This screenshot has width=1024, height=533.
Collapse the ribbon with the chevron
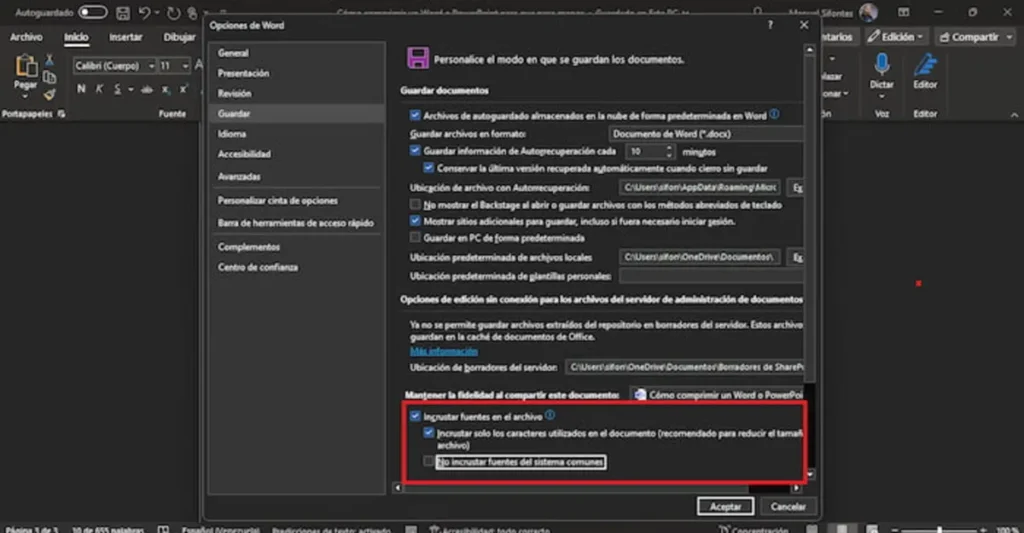pos(1014,115)
